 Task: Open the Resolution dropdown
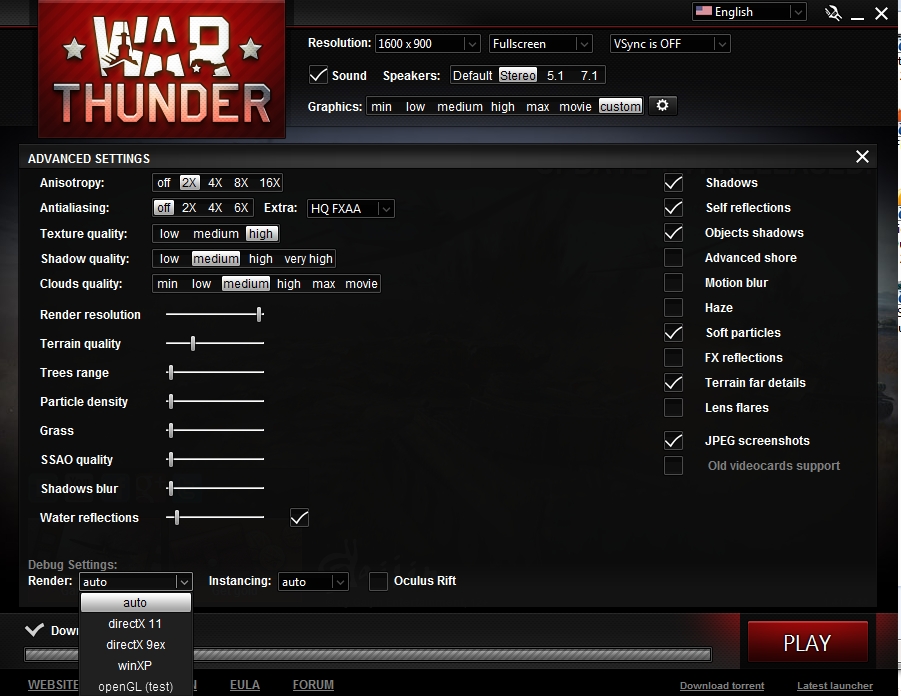tap(428, 44)
